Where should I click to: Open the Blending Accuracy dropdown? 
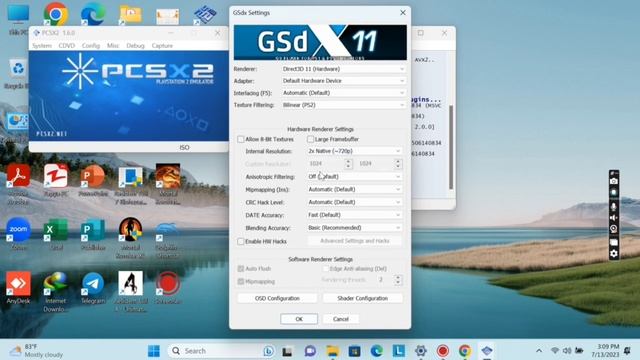click(354, 228)
